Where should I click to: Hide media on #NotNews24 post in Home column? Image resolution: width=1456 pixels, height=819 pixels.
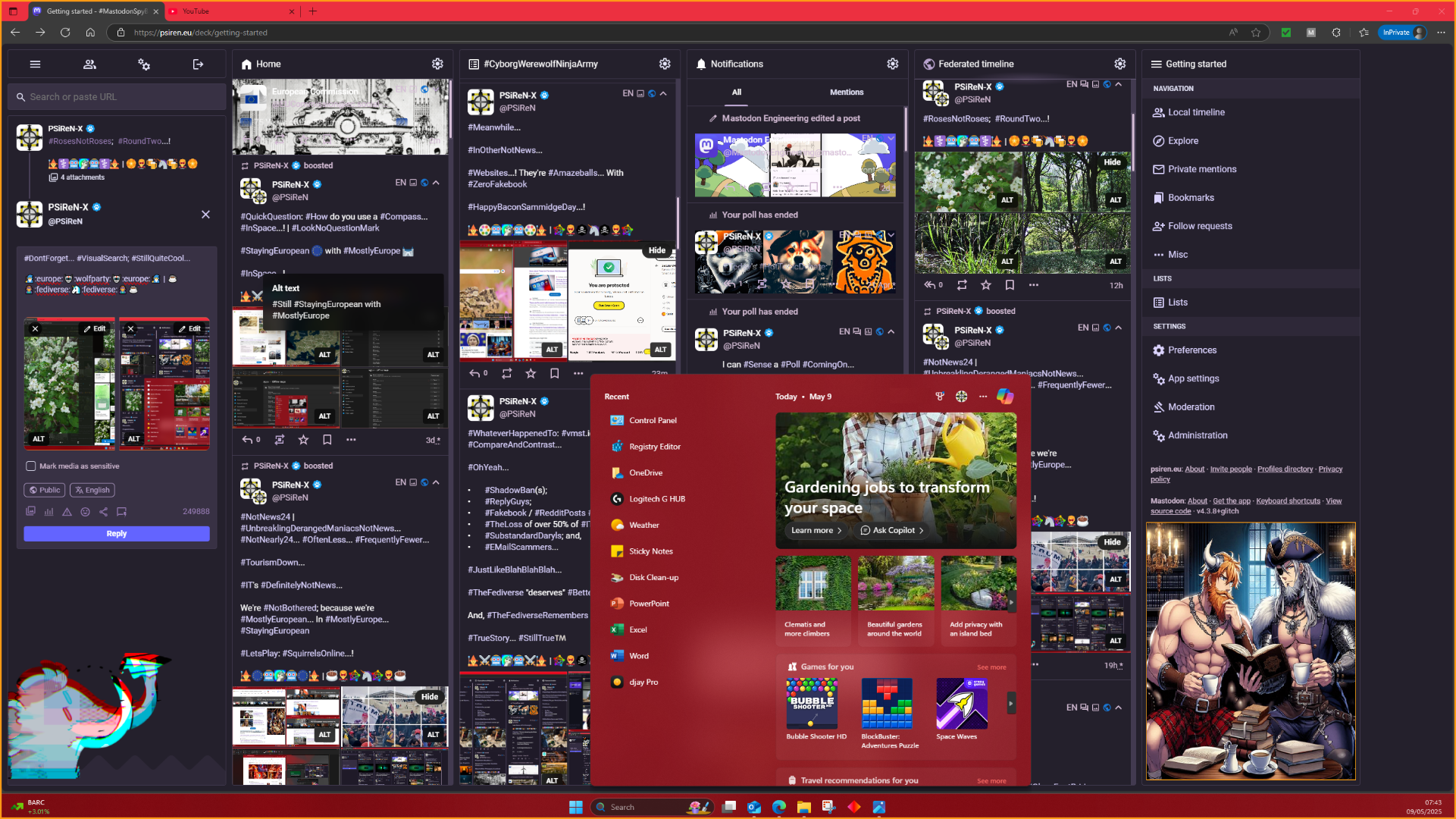pyautogui.click(x=429, y=697)
